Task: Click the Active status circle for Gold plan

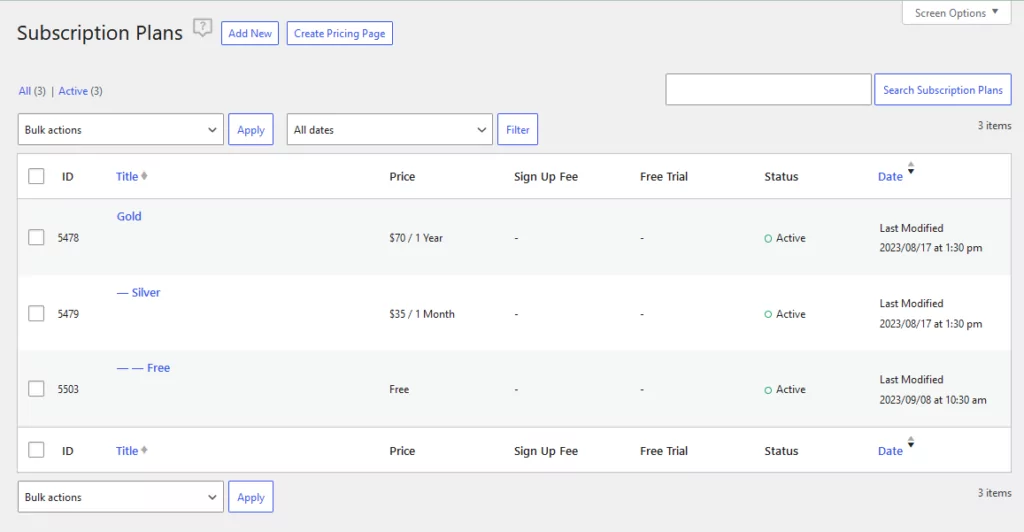Action: click(768, 239)
